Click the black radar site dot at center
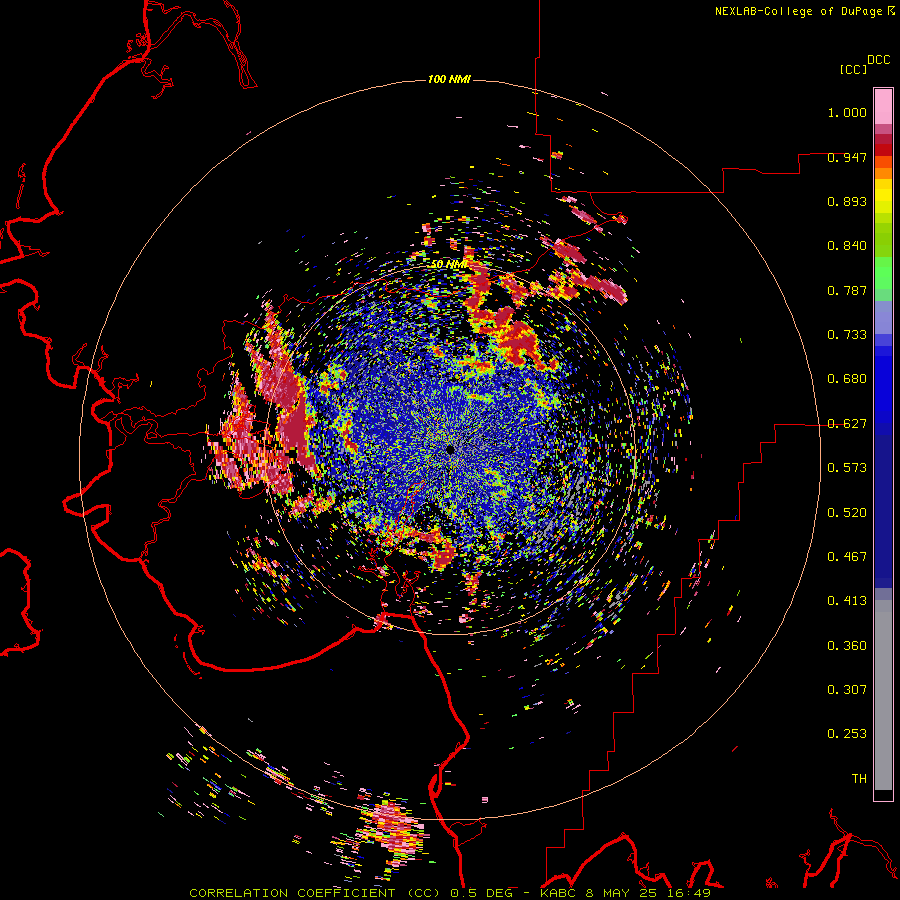 (x=451, y=449)
